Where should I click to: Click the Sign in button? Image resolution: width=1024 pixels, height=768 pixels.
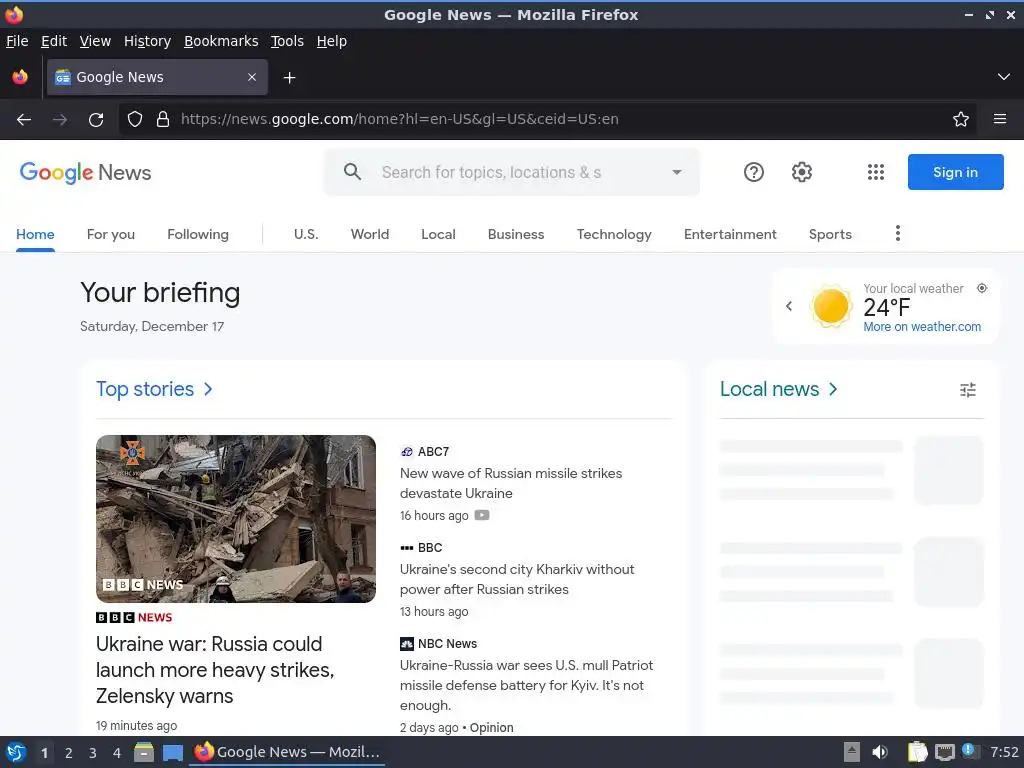point(955,172)
